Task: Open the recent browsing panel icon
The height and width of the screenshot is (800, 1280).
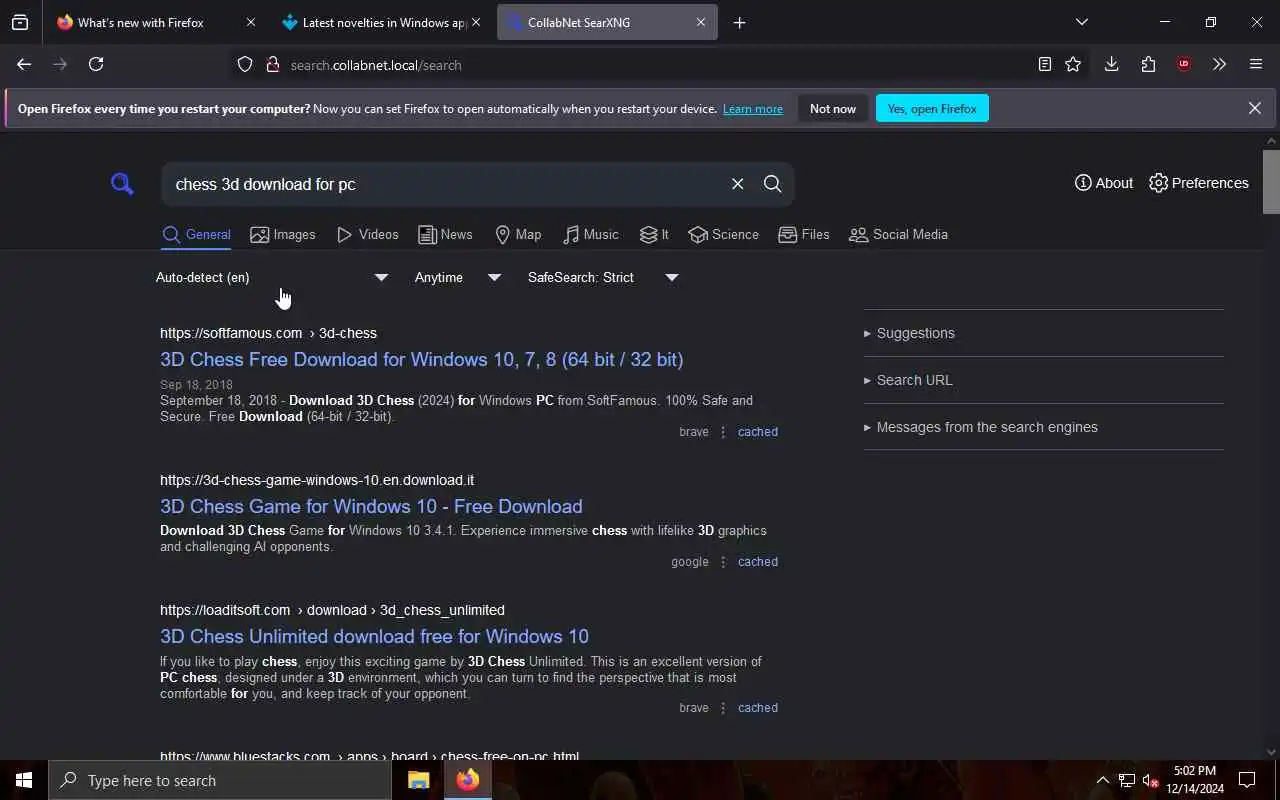Action: click(x=20, y=22)
